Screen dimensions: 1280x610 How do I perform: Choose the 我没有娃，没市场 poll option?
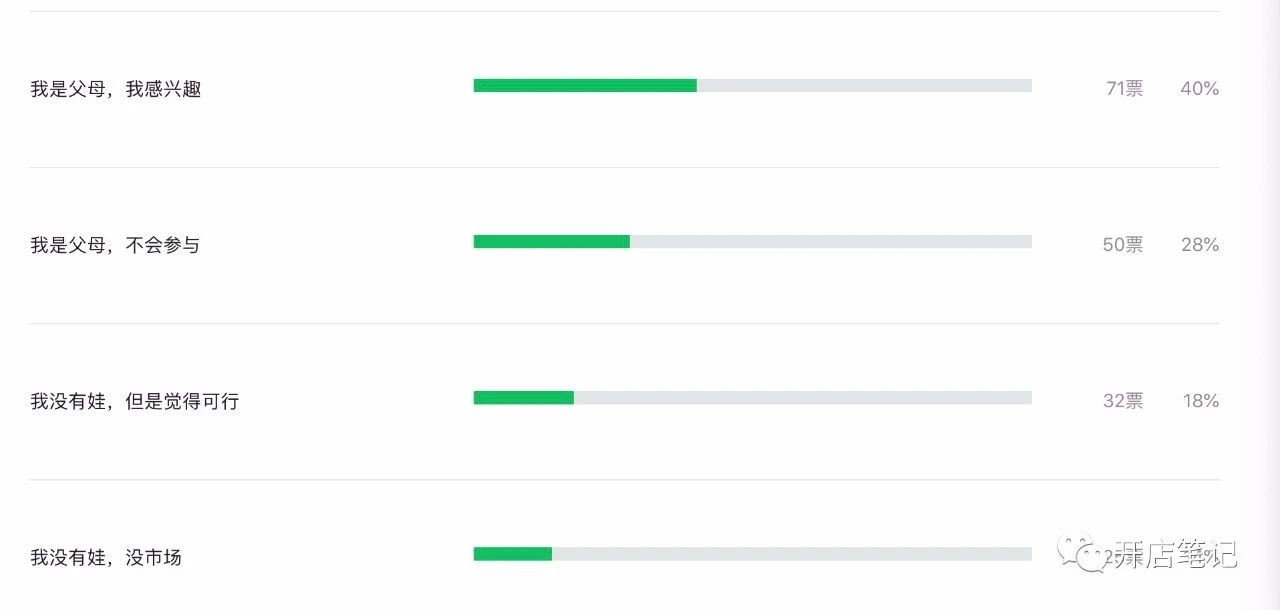point(106,557)
